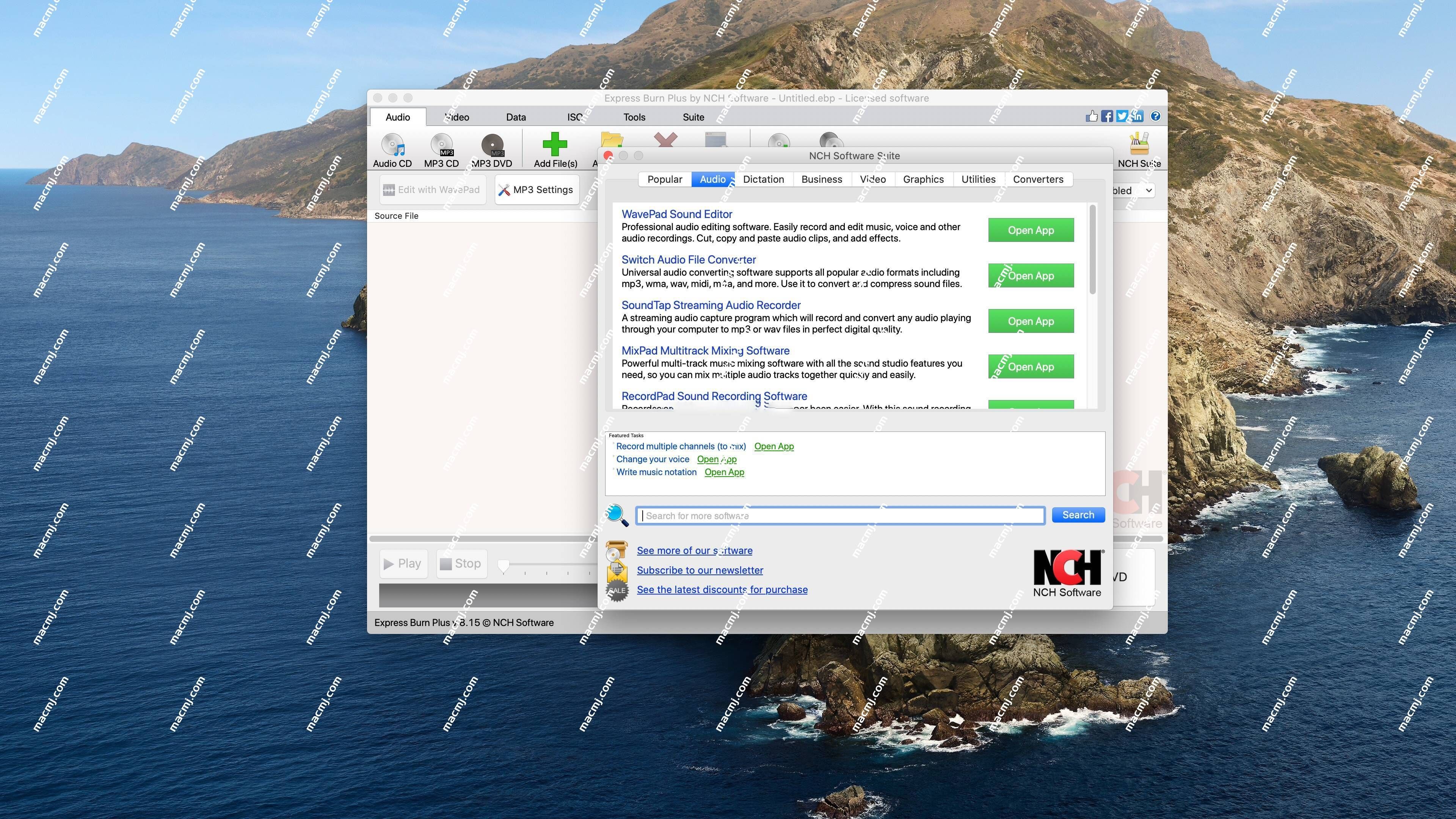Open the ISO tab in Express Burn
Screen dimensions: 1456x819
coord(576,117)
